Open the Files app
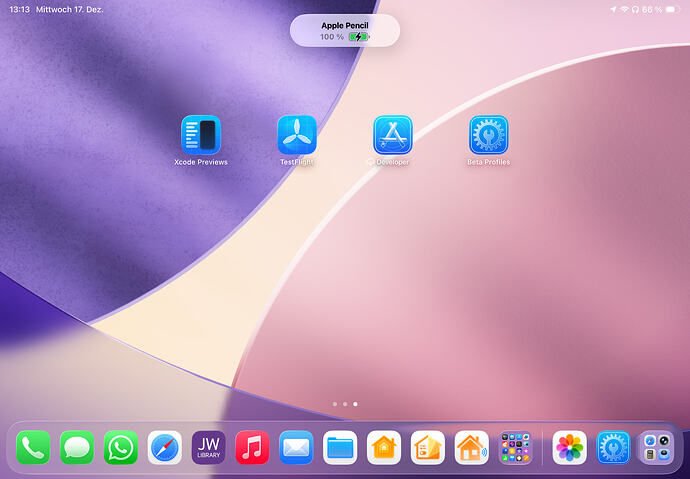The height and width of the screenshot is (479, 690). pyautogui.click(x=340, y=447)
